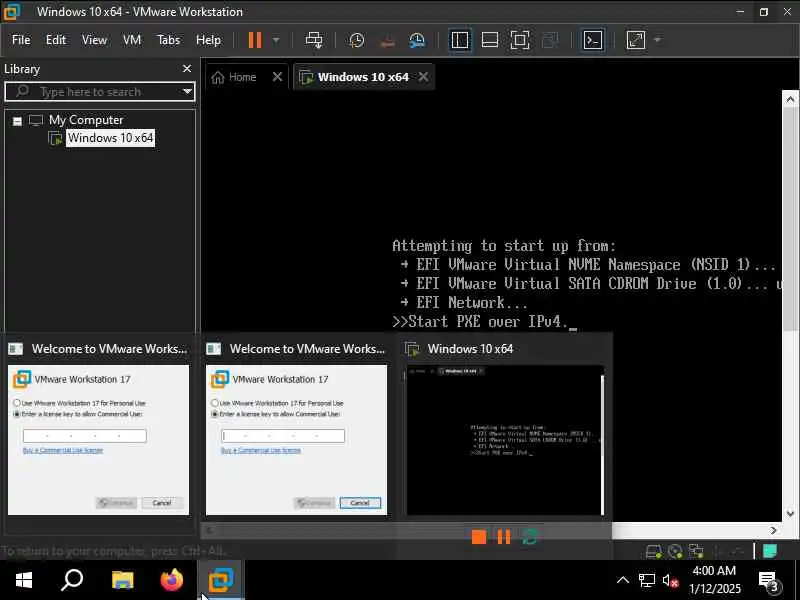Click the VMware Workstation taskbar icon
800x600 pixels.
(x=221, y=580)
